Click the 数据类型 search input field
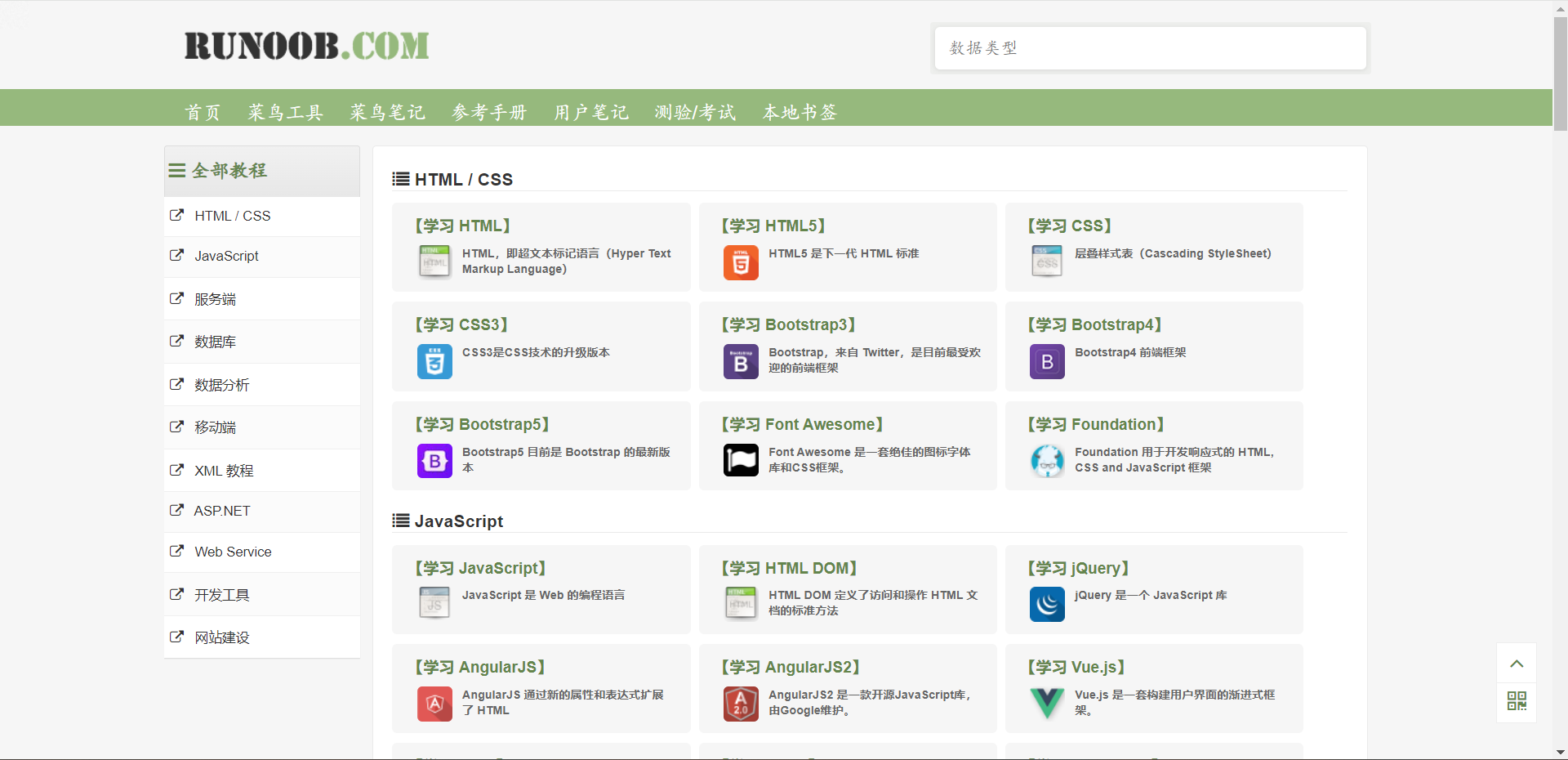Screen dimensions: 1568x760 (x=1150, y=48)
